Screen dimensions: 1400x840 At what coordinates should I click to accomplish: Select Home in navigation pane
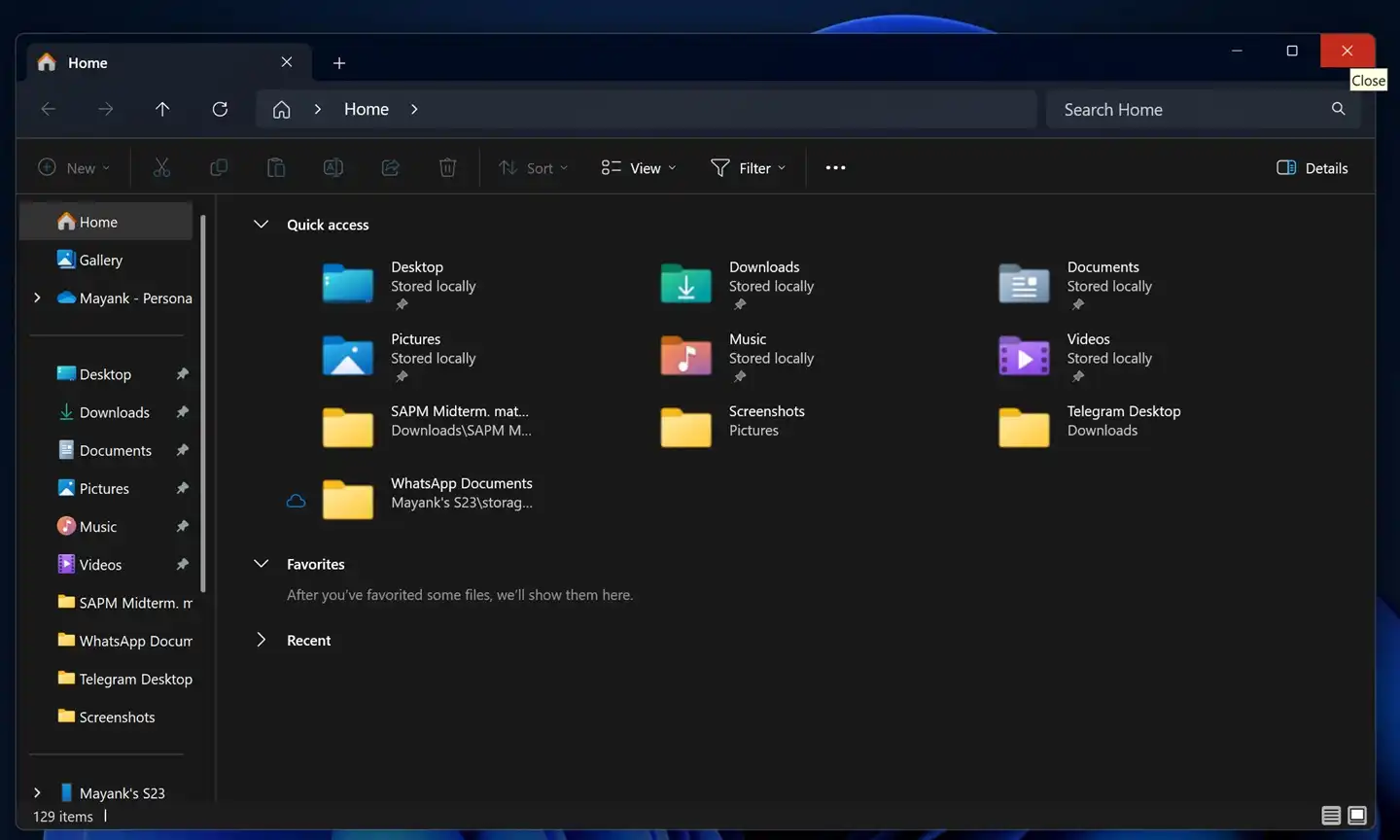(106, 222)
